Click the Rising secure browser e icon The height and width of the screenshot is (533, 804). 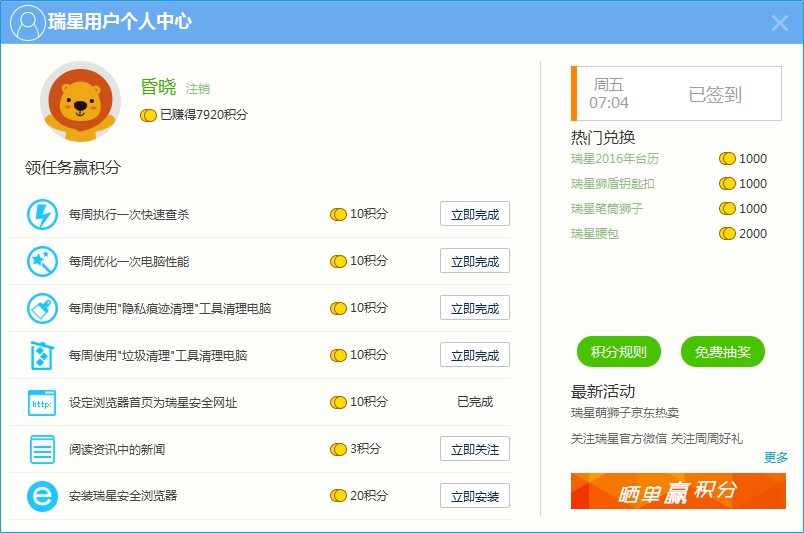point(42,496)
